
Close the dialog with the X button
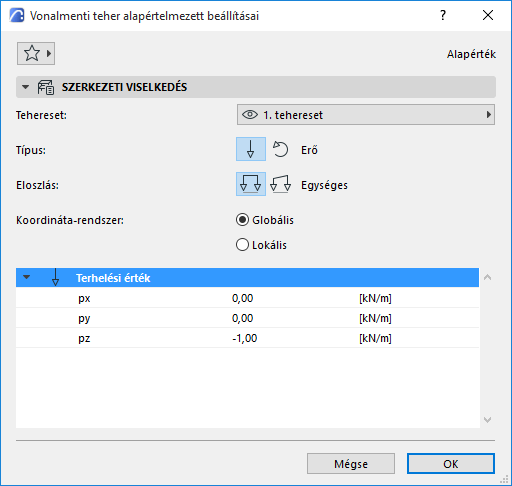point(488,15)
